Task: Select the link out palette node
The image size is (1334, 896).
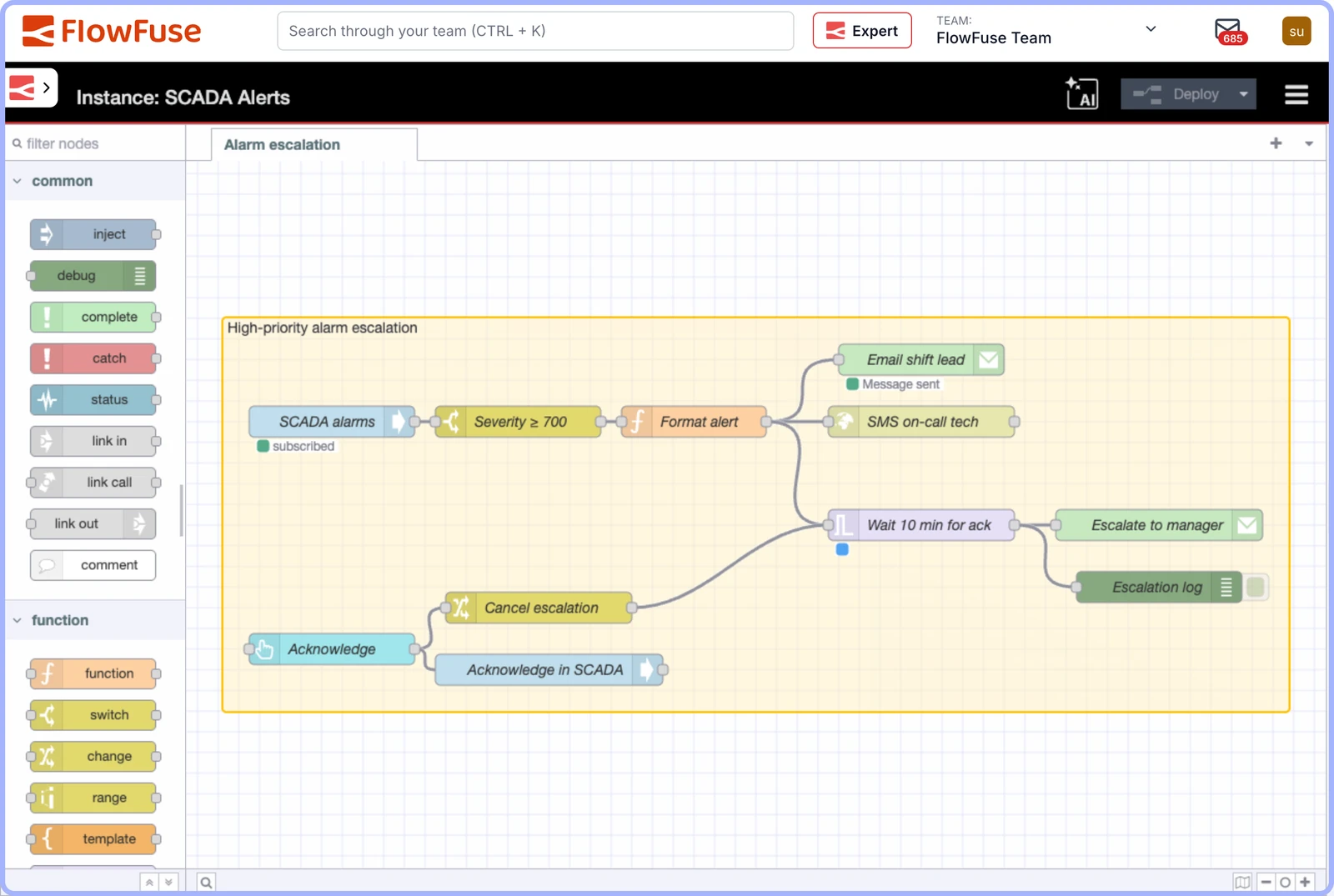Action: [93, 523]
